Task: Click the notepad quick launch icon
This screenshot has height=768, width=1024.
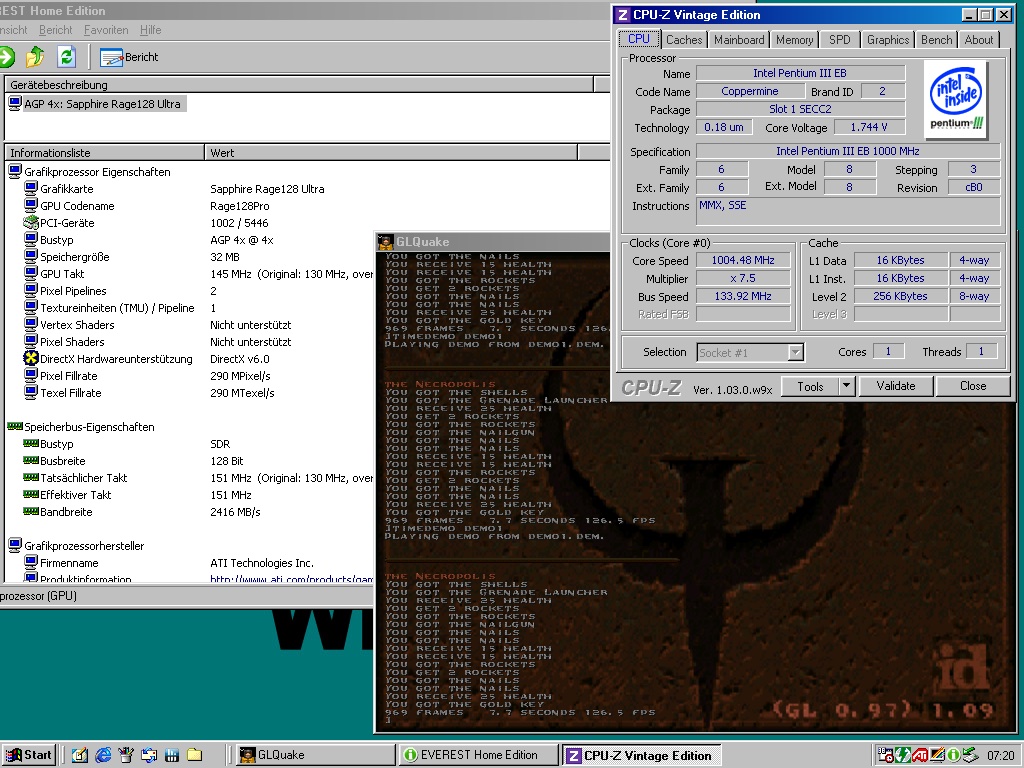Action: point(80,756)
